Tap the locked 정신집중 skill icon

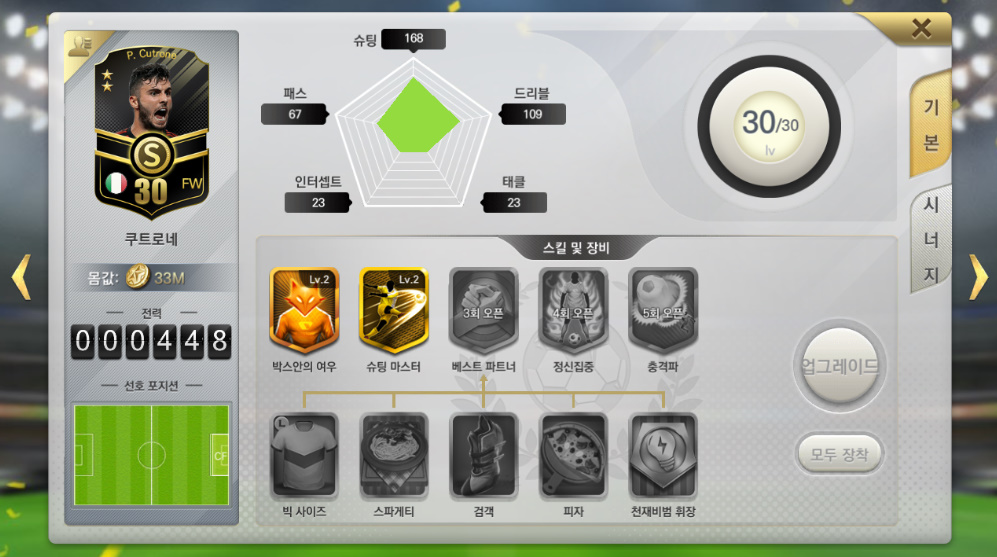(573, 310)
